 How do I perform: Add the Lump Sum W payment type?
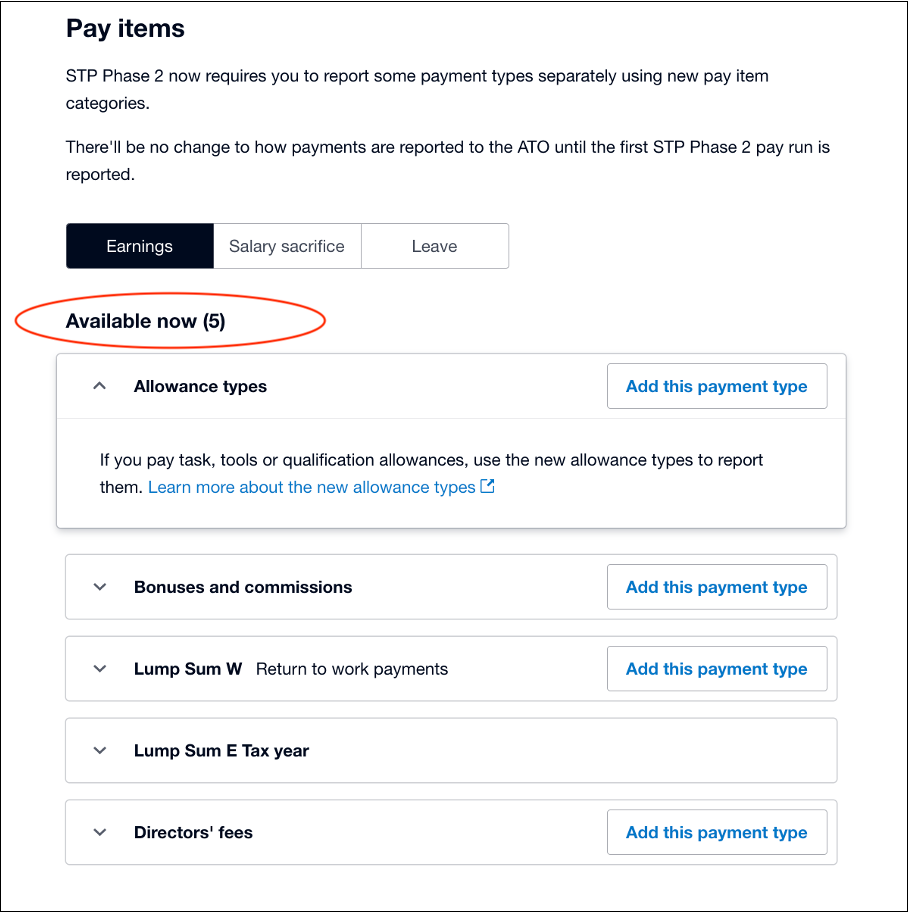pyautogui.click(x=717, y=669)
